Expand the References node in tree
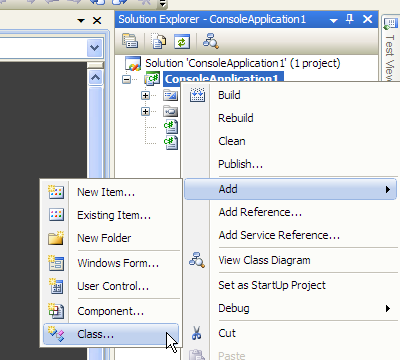The width and height of the screenshot is (400, 360). click(145, 111)
